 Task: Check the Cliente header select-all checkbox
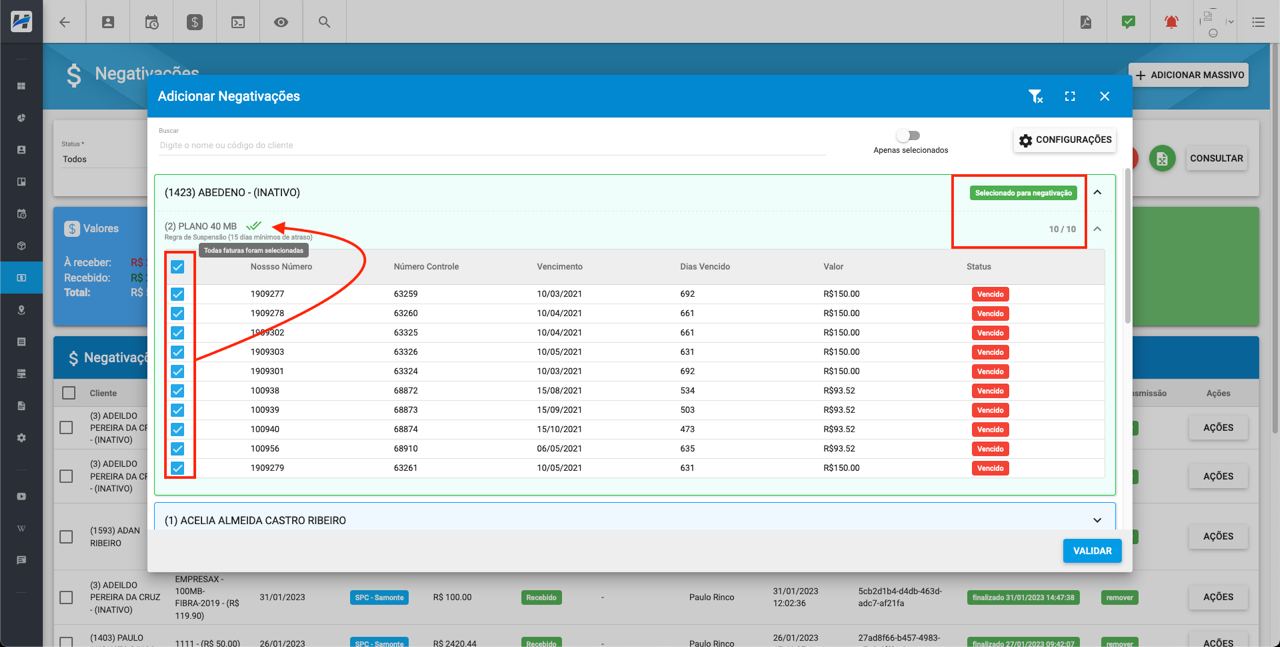[68, 393]
